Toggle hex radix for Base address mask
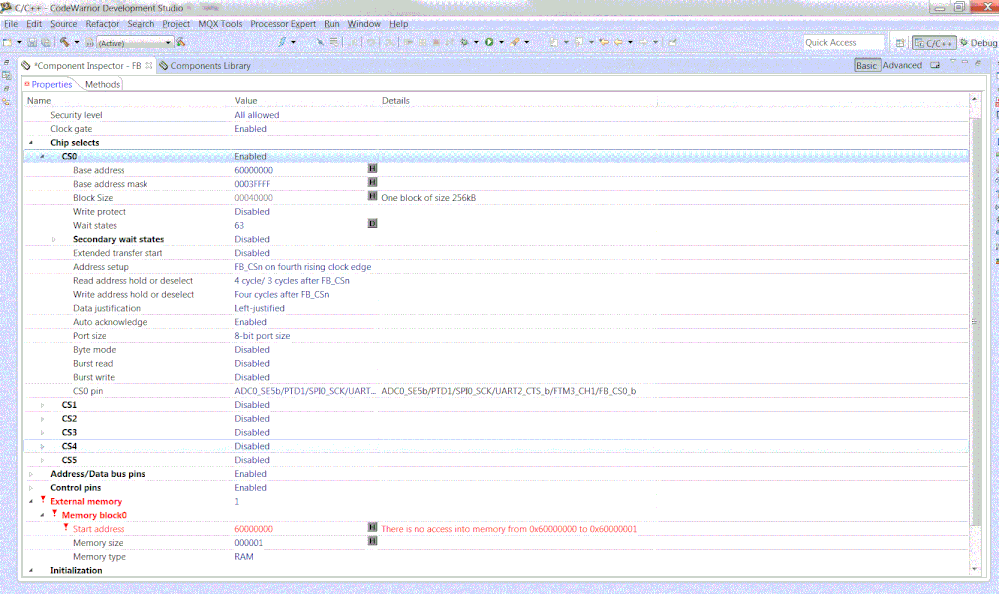The image size is (999, 594). click(x=373, y=183)
